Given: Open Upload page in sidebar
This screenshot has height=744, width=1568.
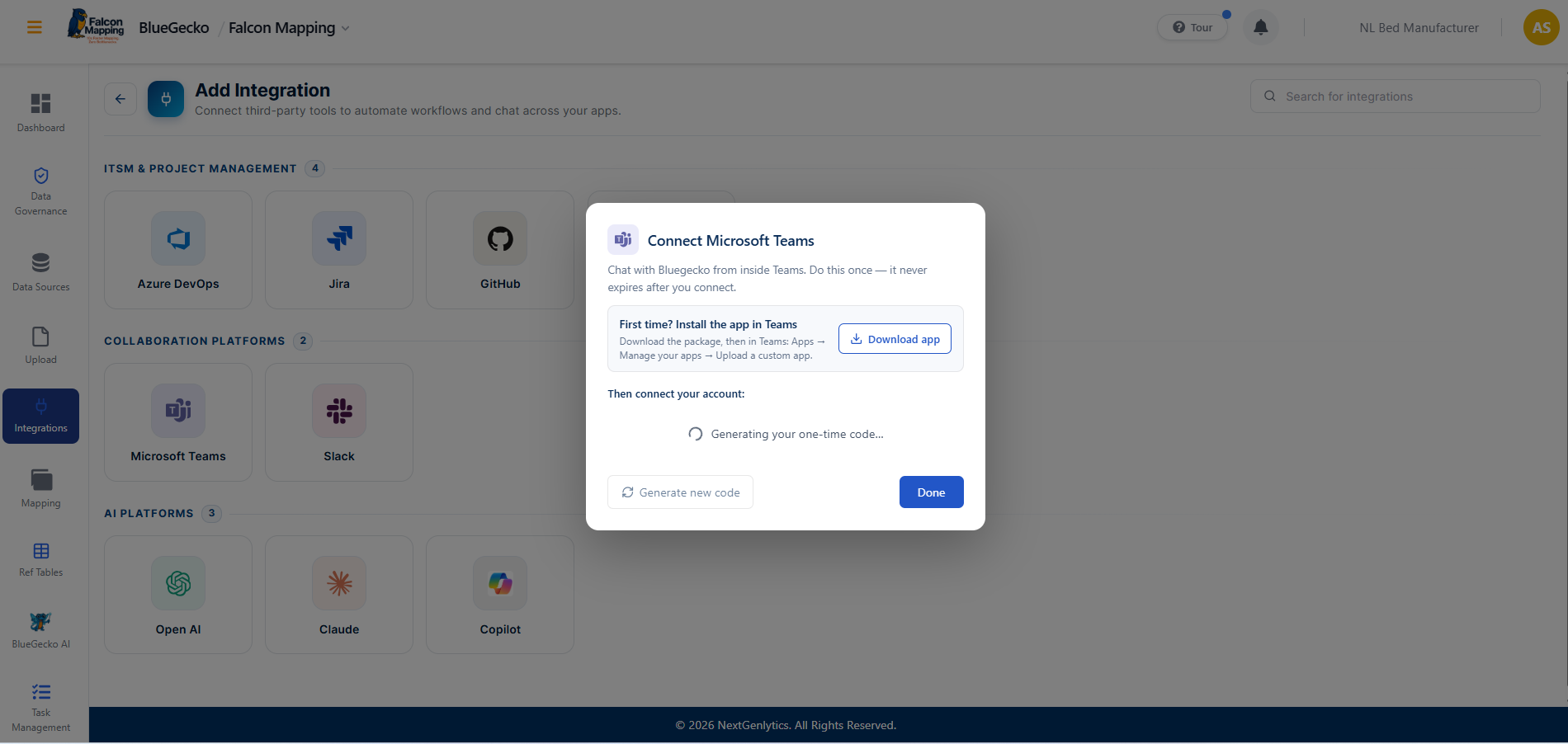Looking at the screenshot, I should (x=41, y=346).
